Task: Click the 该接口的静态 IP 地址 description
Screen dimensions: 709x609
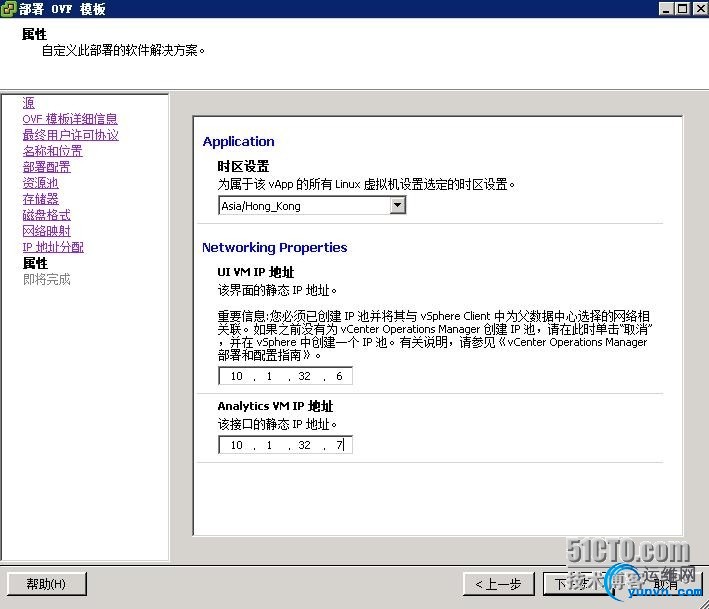Action: tap(277, 424)
